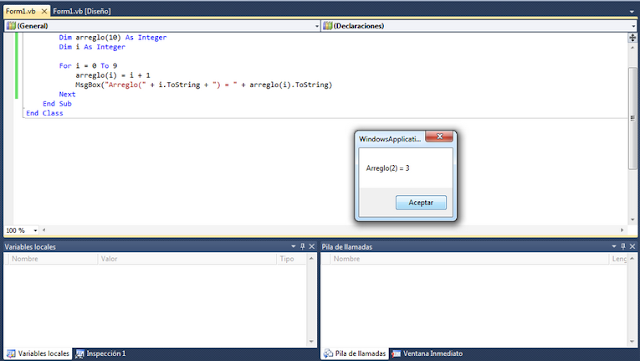Pin the Variables locales panel

[302, 246]
